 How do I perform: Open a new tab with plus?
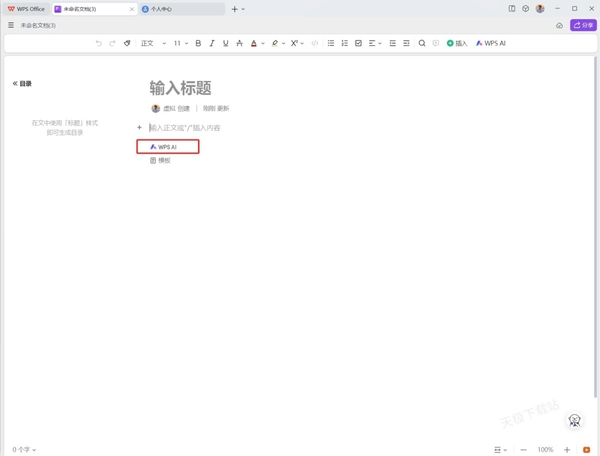point(234,9)
